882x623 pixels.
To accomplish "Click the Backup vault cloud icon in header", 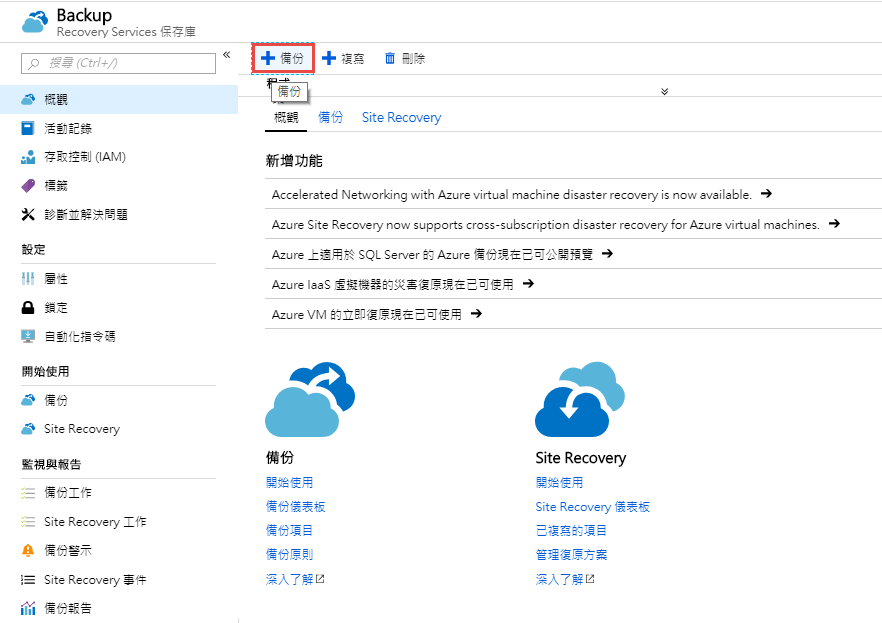I will 35,22.
